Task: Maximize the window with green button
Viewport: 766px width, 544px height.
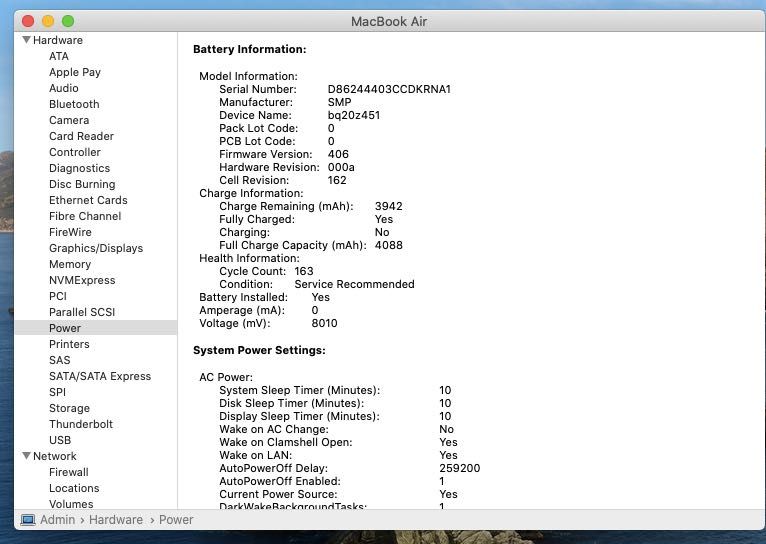Action: [x=68, y=21]
